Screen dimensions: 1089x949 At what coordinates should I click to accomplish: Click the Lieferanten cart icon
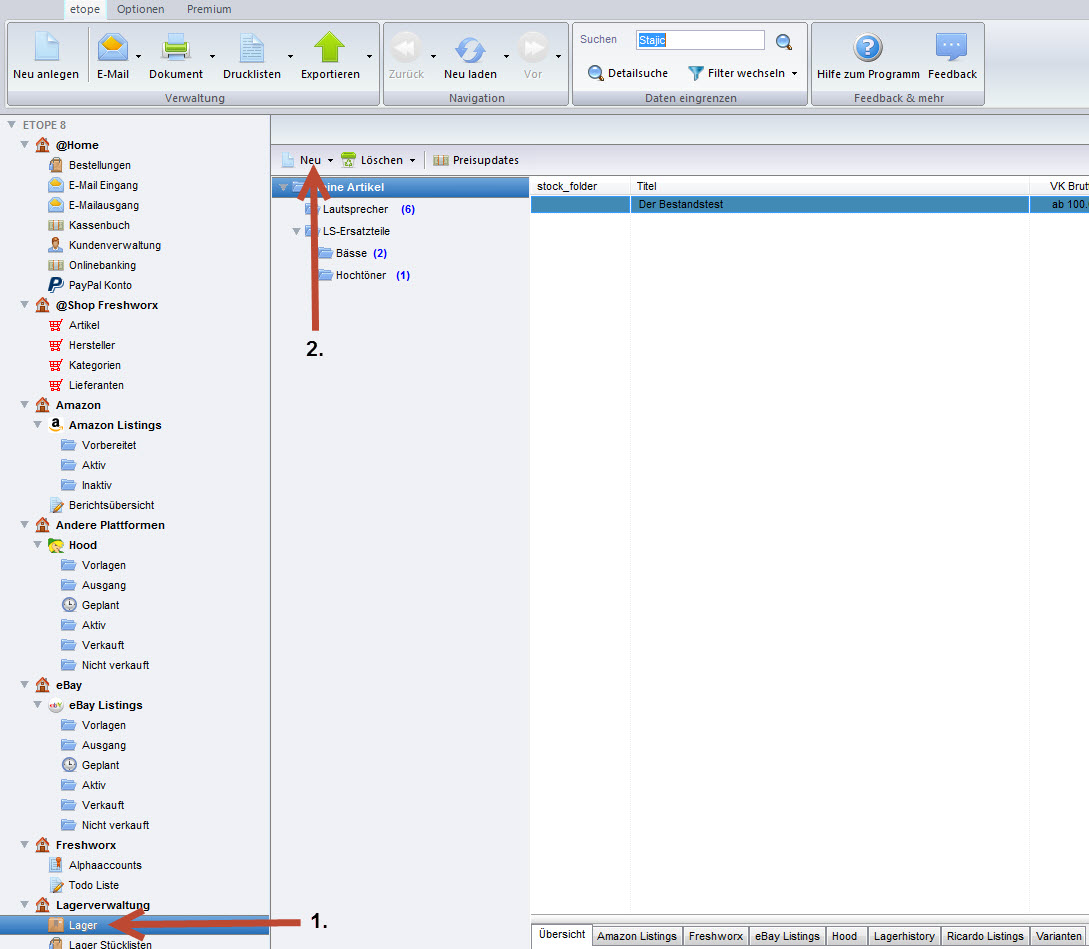tap(56, 385)
